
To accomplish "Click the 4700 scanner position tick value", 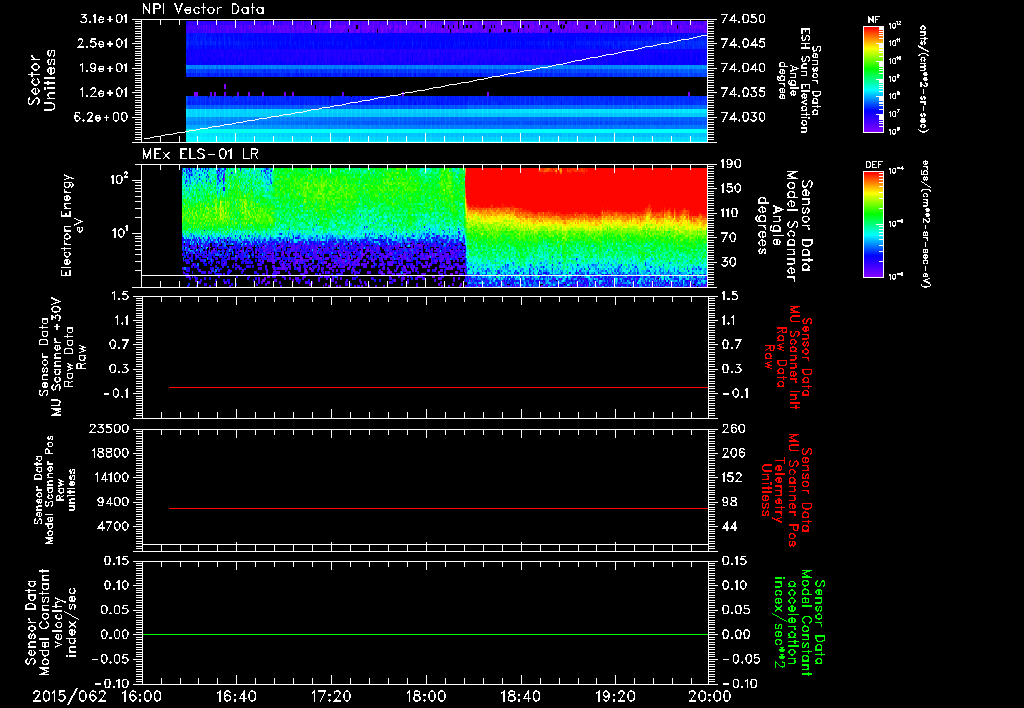I will [x=115, y=526].
